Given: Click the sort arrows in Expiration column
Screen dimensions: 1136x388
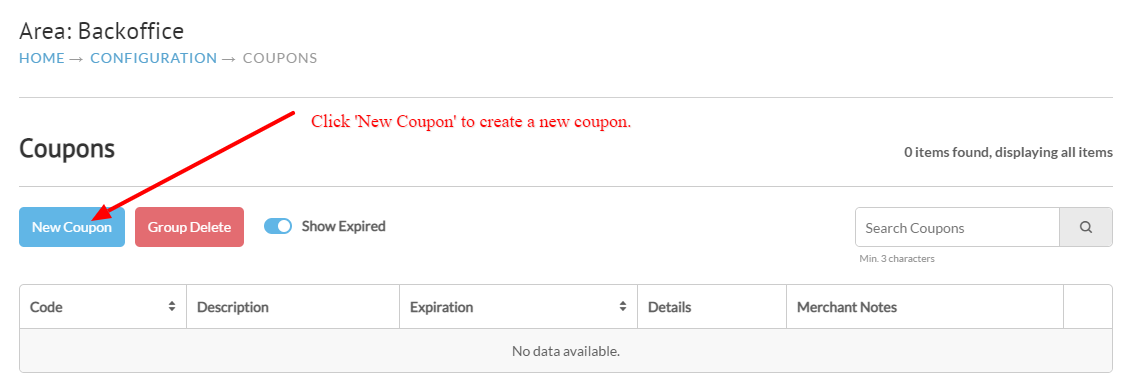Looking at the screenshot, I should point(622,307).
